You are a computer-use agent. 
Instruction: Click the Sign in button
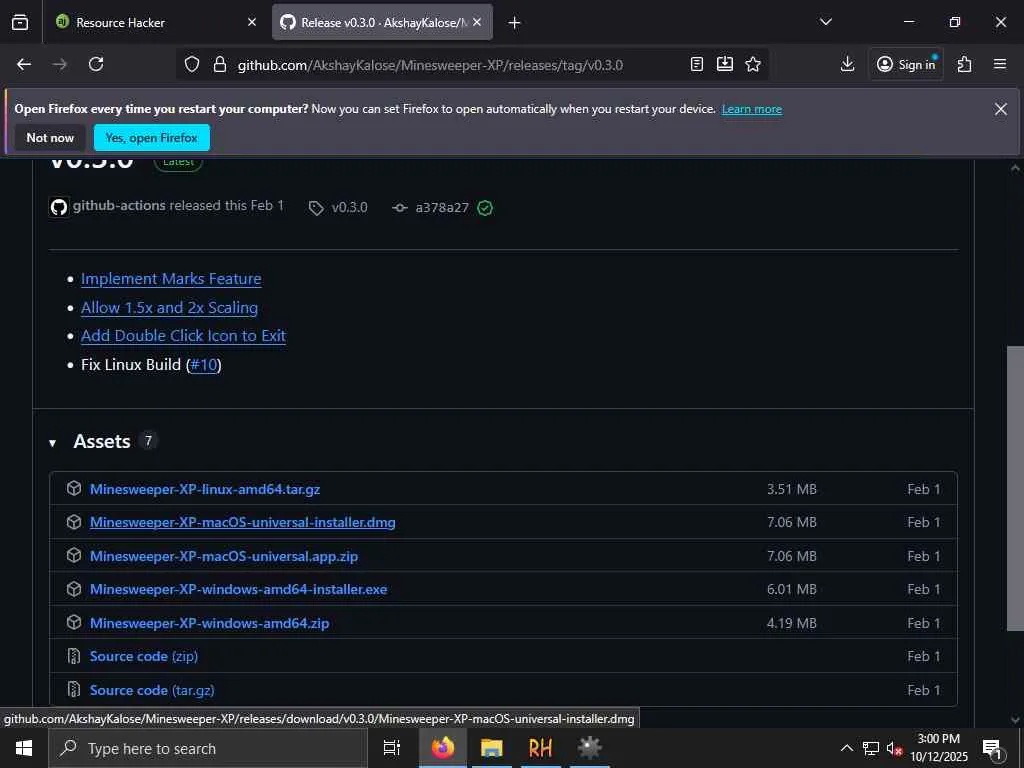(906, 64)
